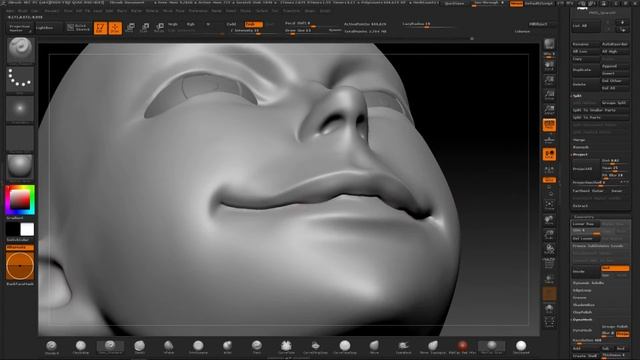Expand the ShadowBox section

pos(583,305)
